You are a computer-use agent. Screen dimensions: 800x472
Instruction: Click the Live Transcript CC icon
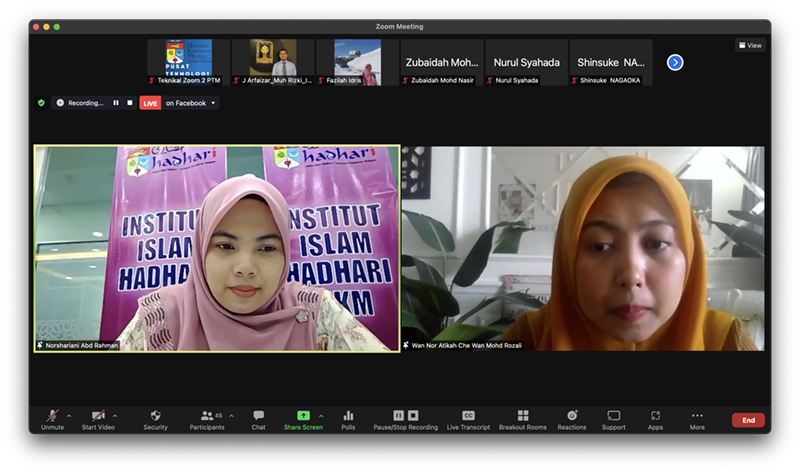tap(468, 415)
